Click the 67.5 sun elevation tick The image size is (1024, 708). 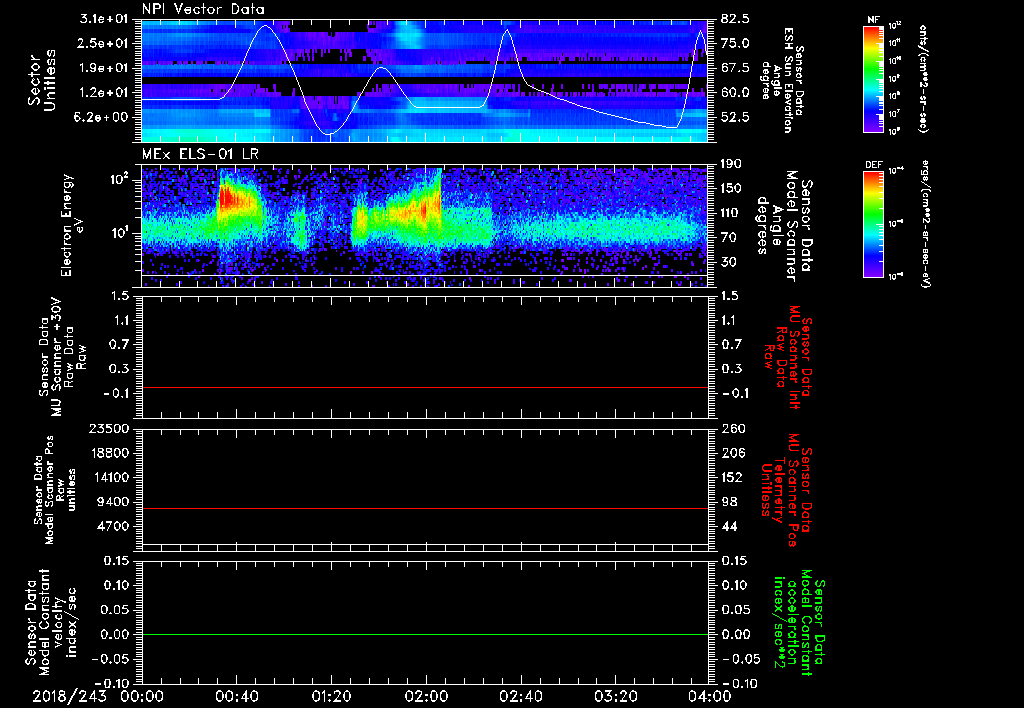click(x=735, y=68)
